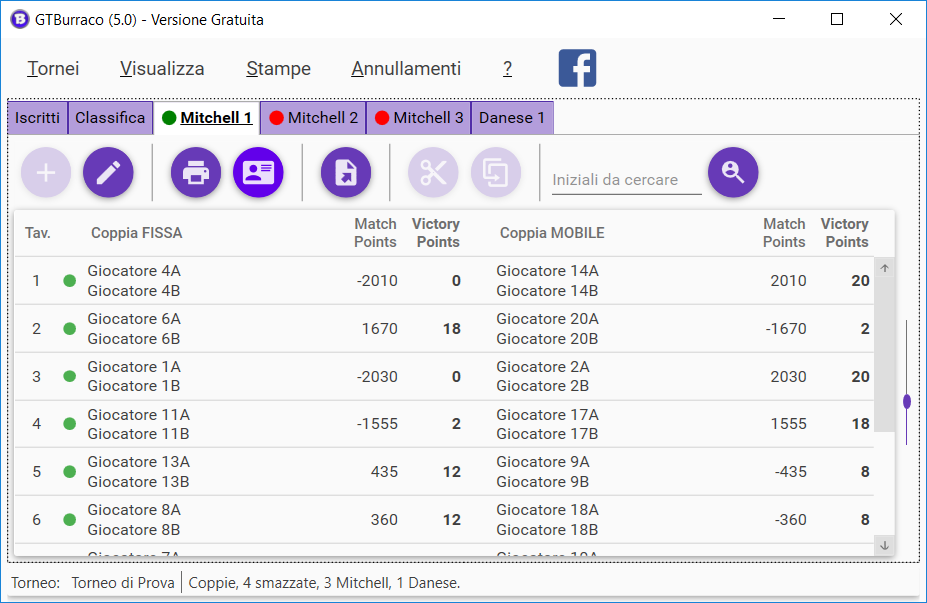Click the -360 match points value
The width and height of the screenshot is (927, 603).
click(791, 520)
